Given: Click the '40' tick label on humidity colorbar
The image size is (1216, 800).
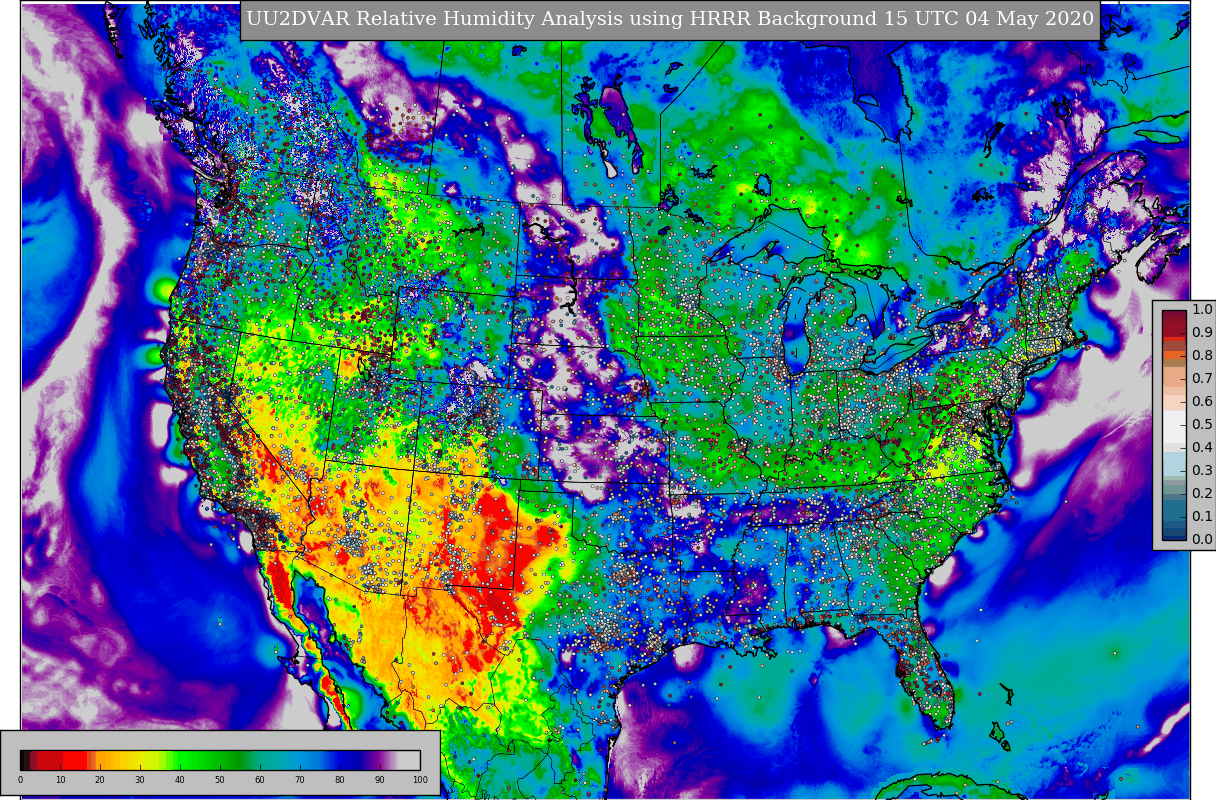Looking at the screenshot, I should click(x=180, y=780).
